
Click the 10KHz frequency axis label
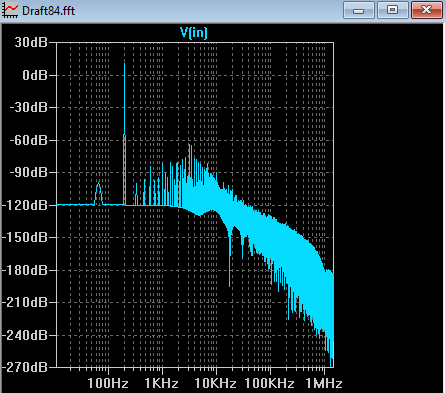point(216,383)
